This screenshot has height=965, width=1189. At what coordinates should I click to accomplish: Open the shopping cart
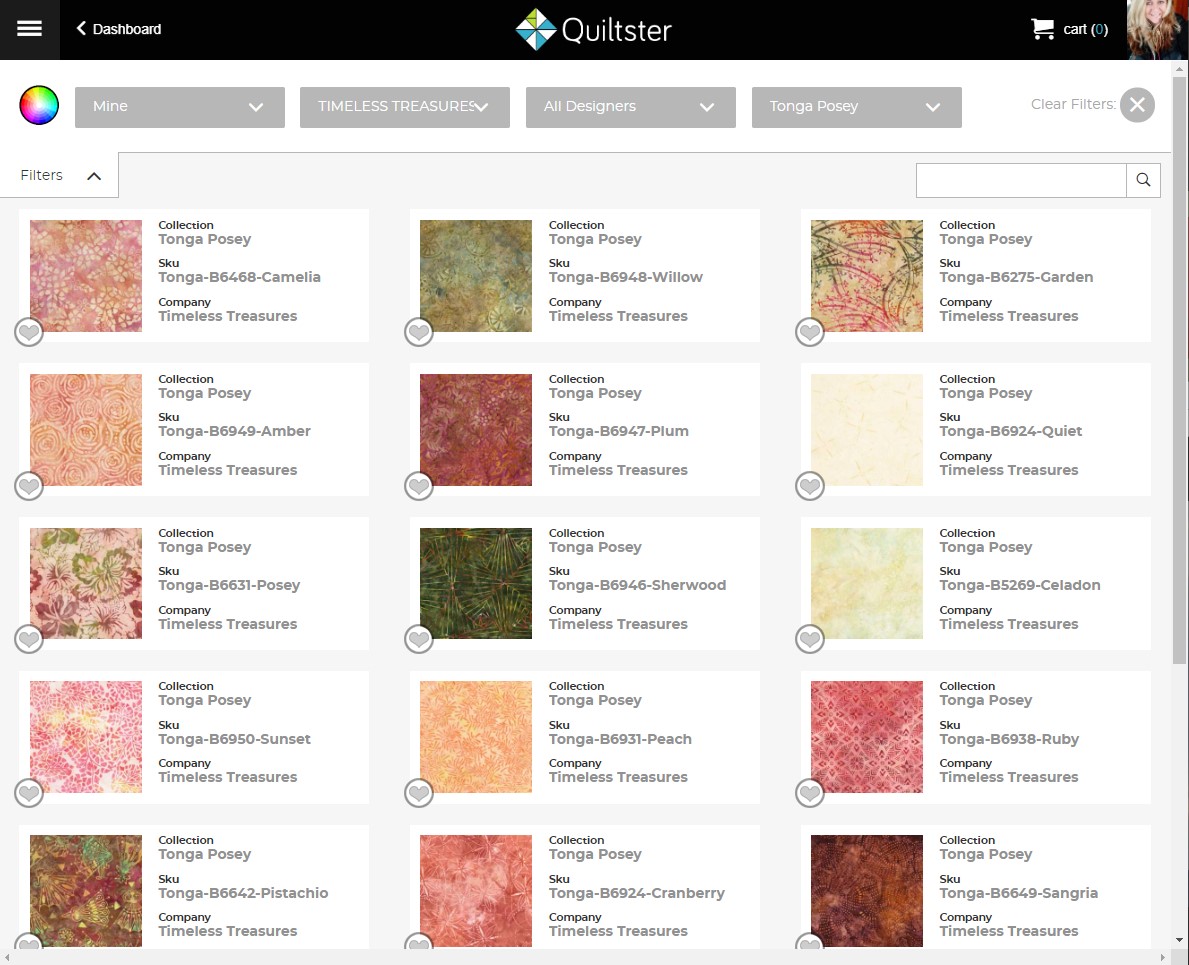click(x=1069, y=30)
